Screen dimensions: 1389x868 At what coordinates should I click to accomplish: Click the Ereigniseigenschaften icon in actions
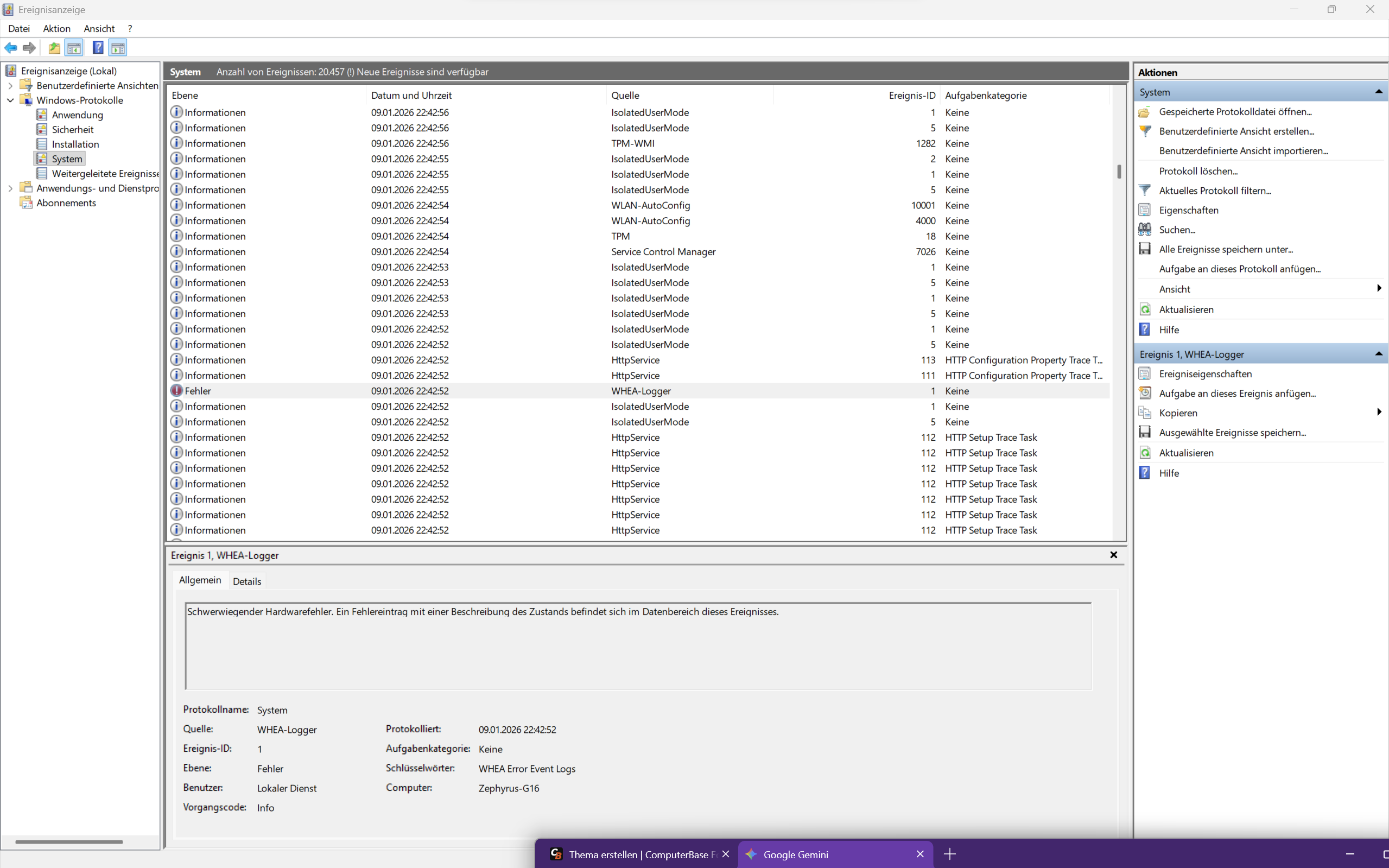click(x=1145, y=373)
